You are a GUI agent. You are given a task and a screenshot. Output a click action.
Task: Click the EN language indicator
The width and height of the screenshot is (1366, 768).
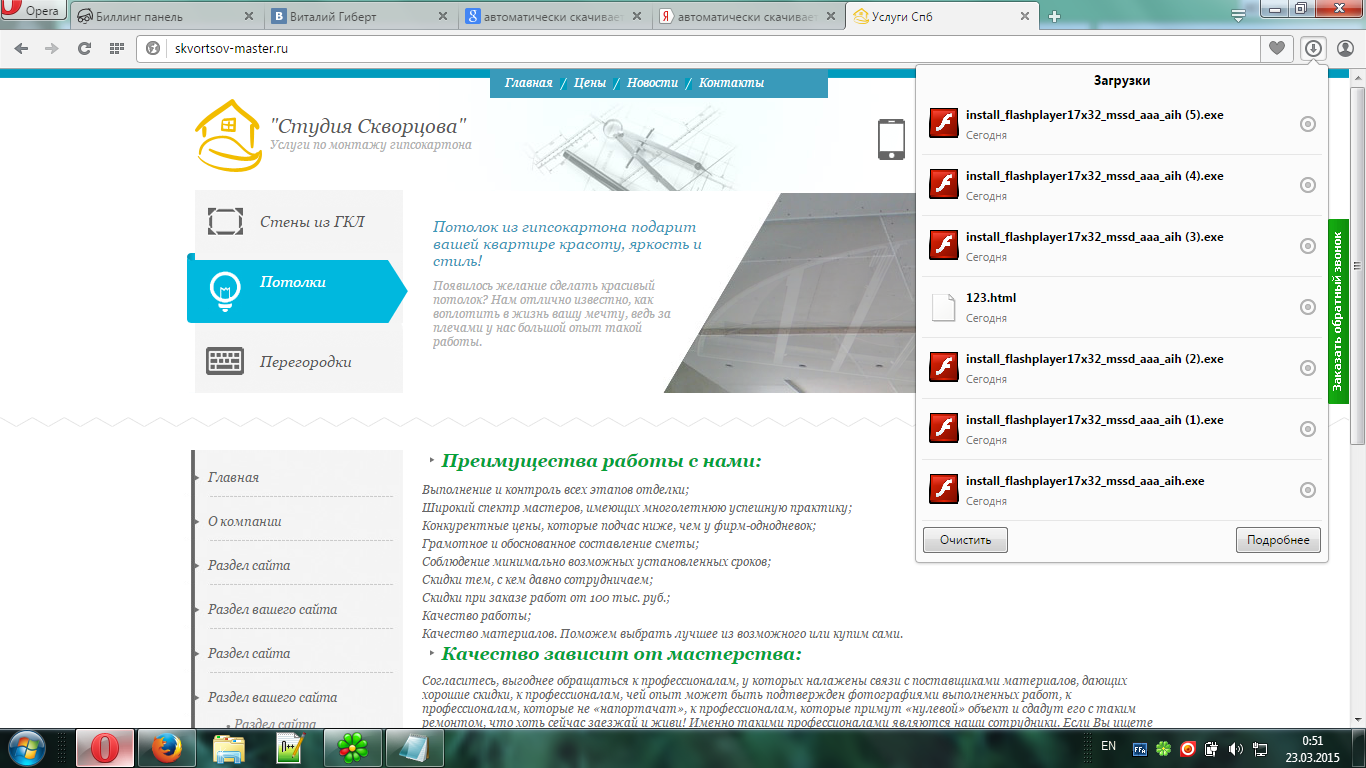pyautogui.click(x=1108, y=746)
